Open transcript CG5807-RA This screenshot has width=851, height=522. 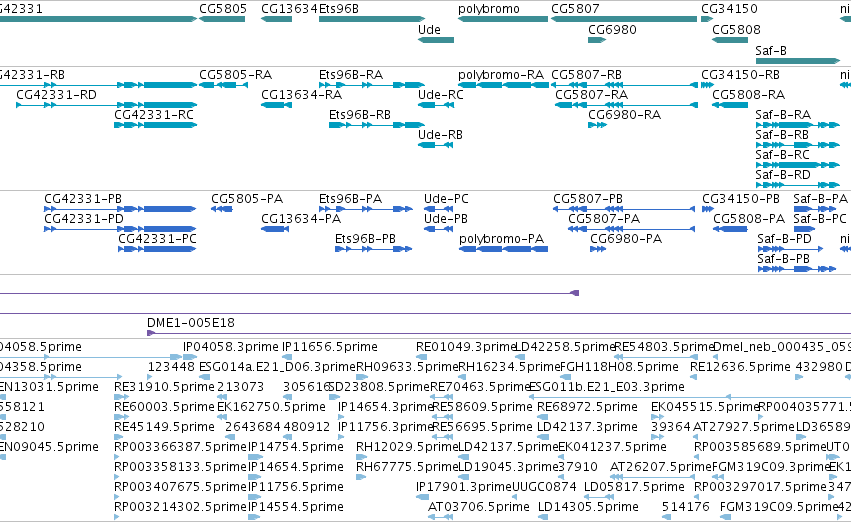[x=592, y=95]
